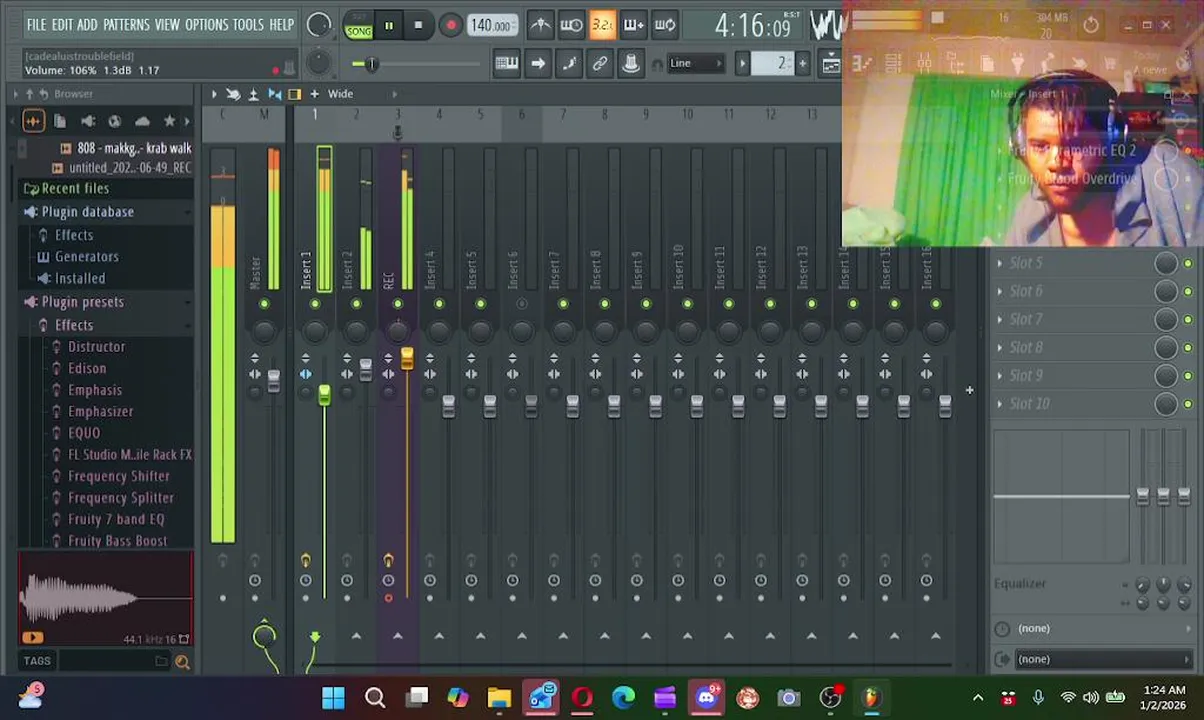Open the starred favorites tab in Browser
Screen dimensions: 1204x720
[x=169, y=121]
